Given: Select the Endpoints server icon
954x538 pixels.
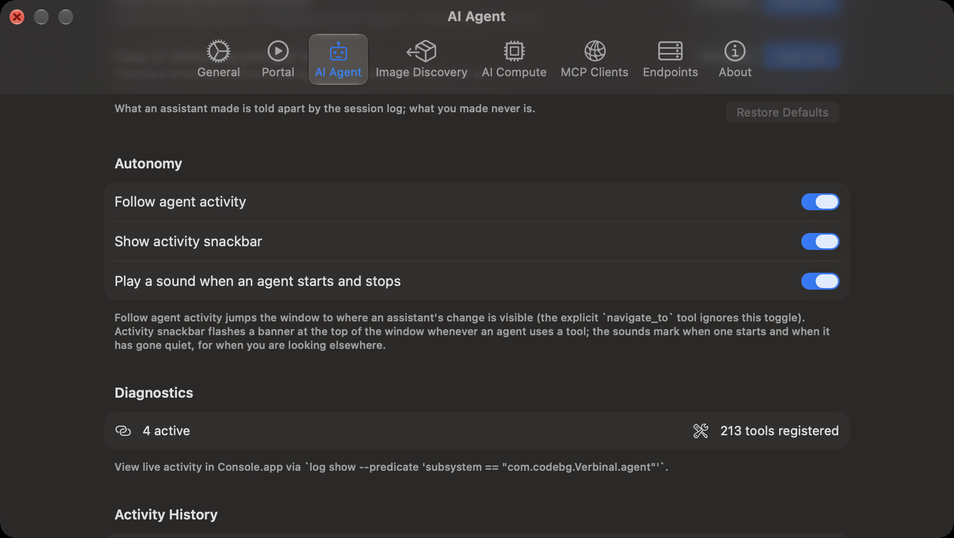Looking at the screenshot, I should coord(670,51).
